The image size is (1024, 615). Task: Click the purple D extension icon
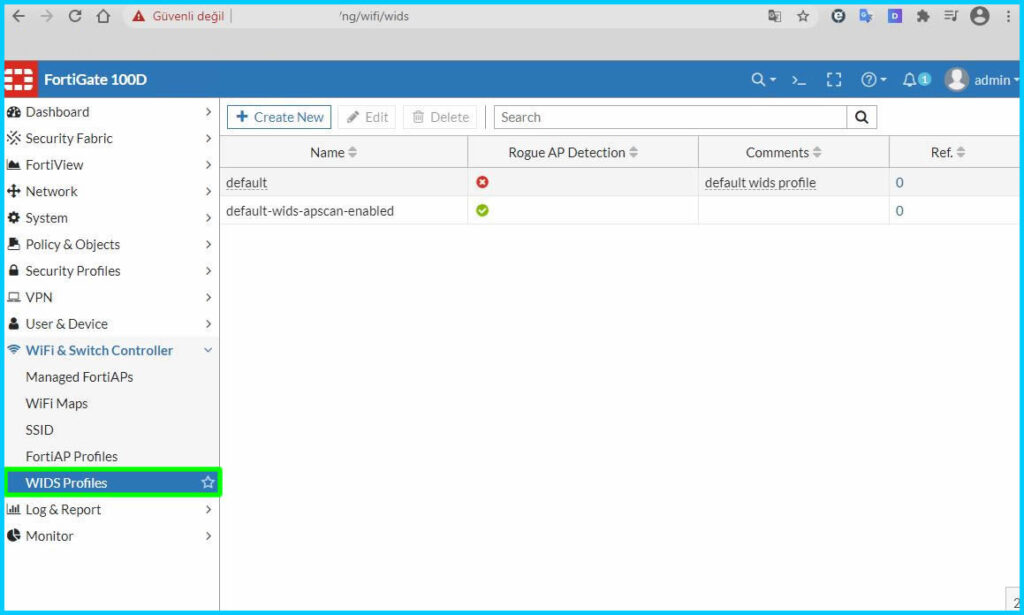tap(895, 16)
